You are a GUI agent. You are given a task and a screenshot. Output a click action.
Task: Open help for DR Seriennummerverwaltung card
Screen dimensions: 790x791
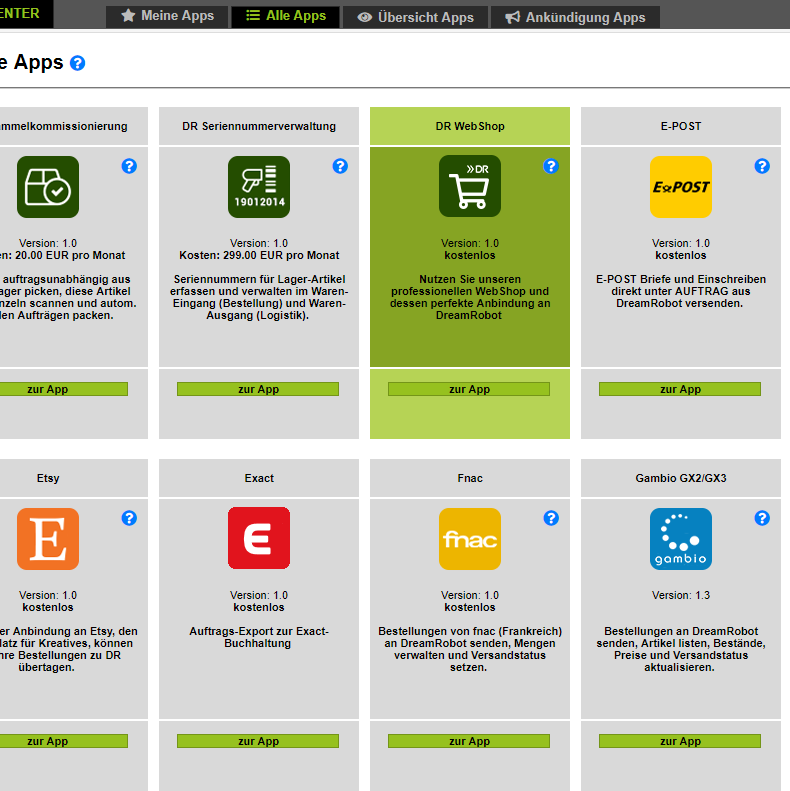pyautogui.click(x=340, y=166)
